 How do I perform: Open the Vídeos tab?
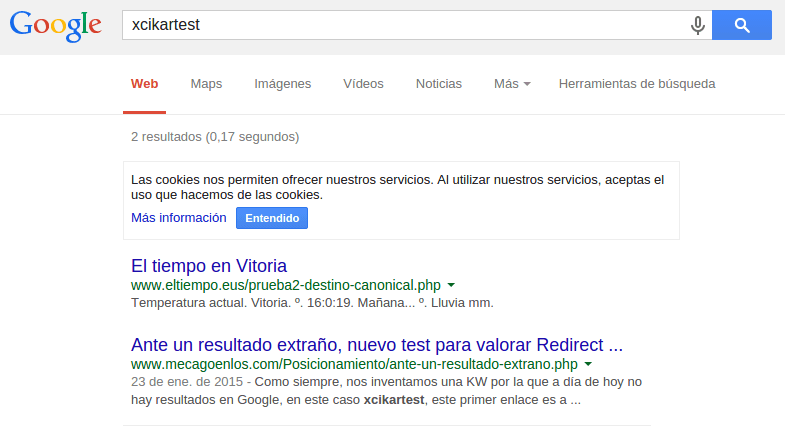click(363, 84)
